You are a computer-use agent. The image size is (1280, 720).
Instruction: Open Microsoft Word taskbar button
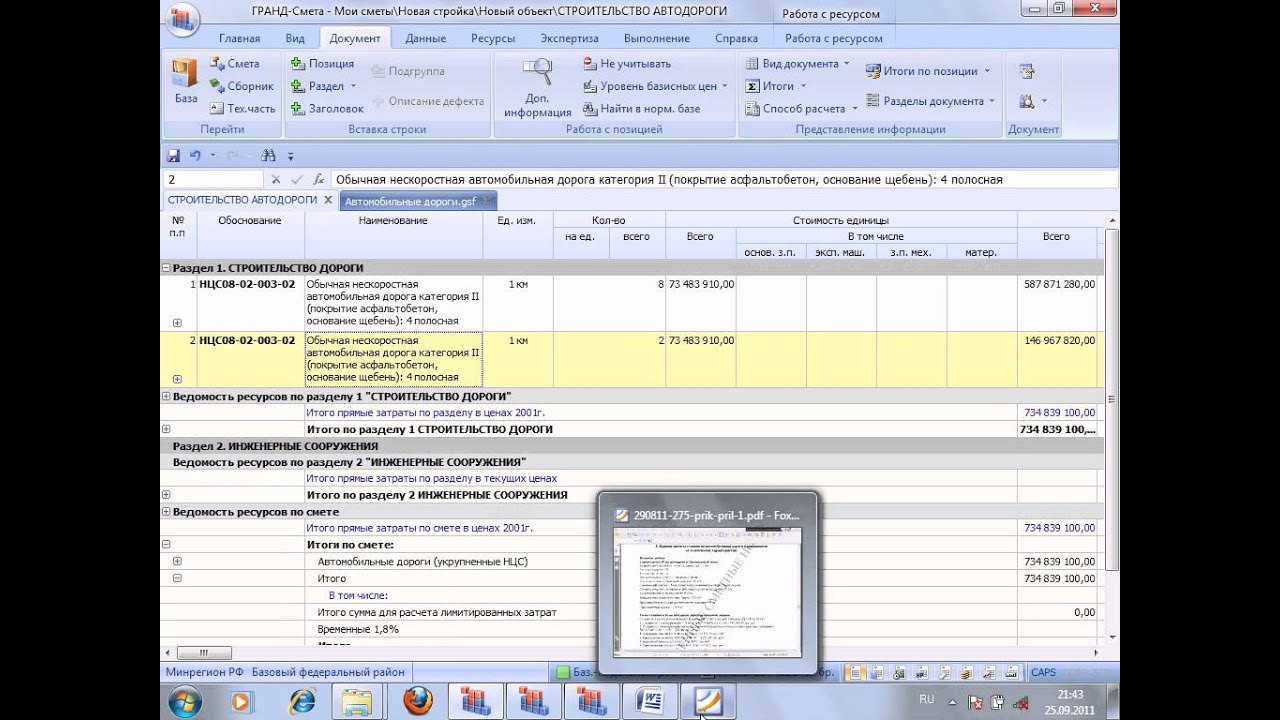coord(649,702)
